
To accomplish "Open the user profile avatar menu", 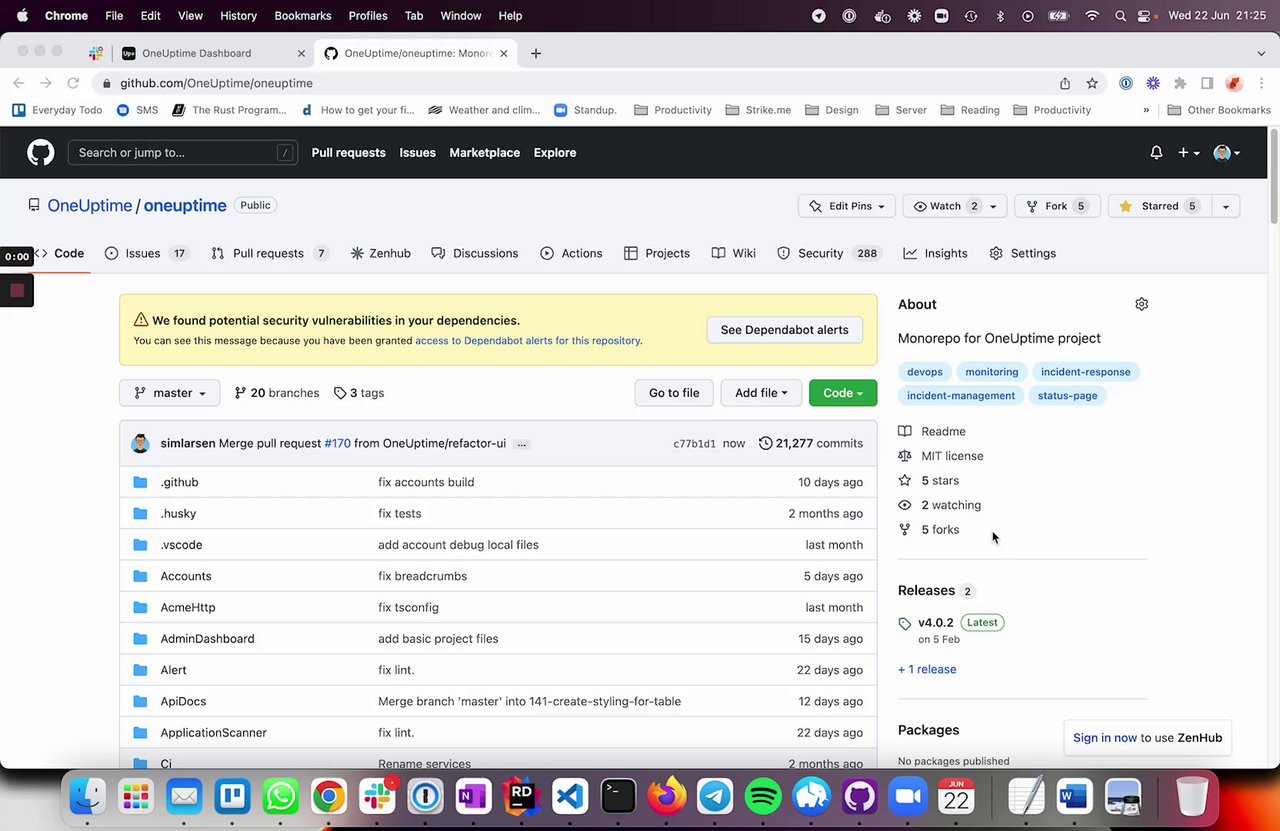I will [x=1227, y=153].
